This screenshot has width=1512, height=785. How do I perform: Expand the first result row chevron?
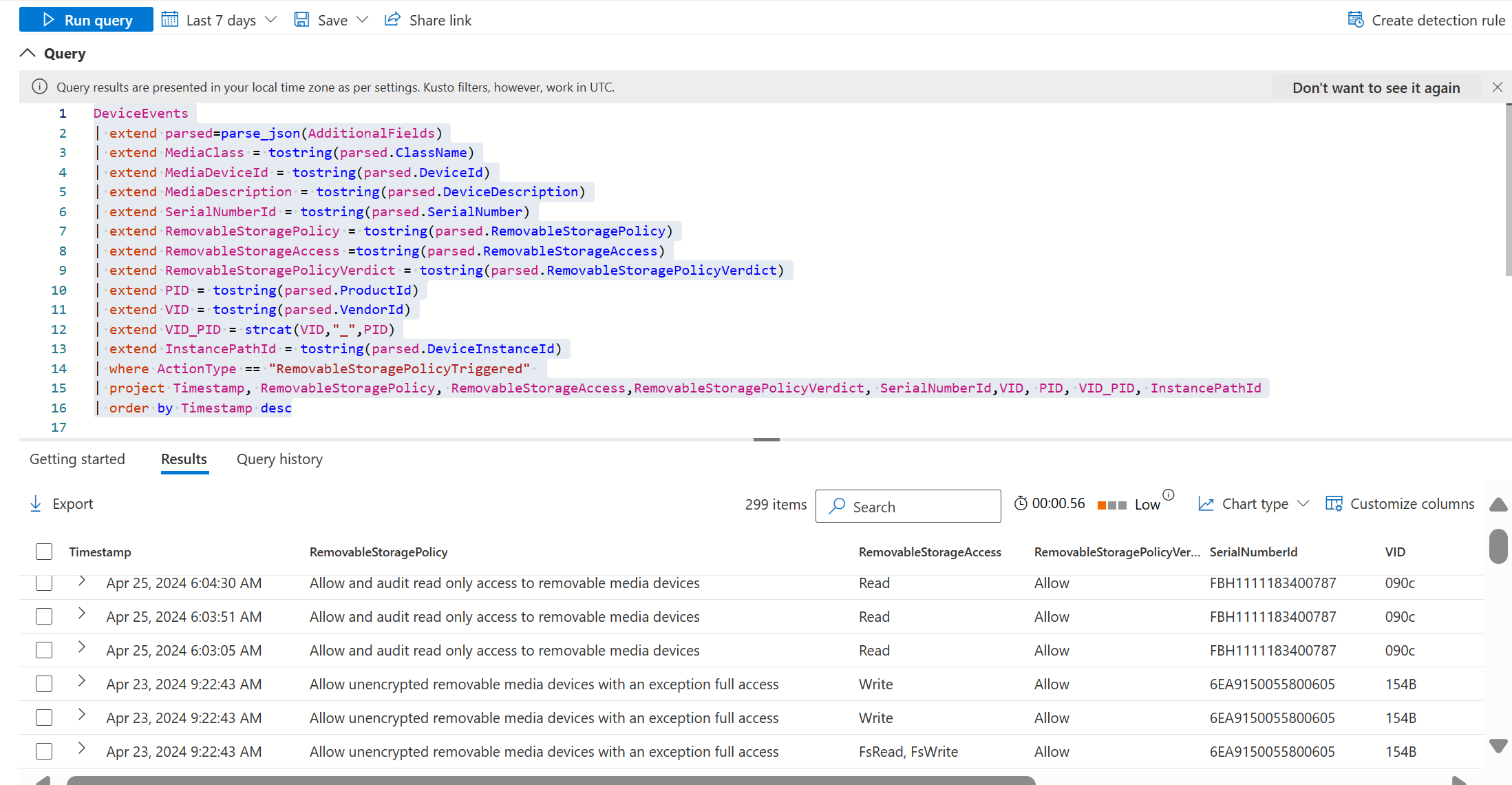[x=81, y=581]
